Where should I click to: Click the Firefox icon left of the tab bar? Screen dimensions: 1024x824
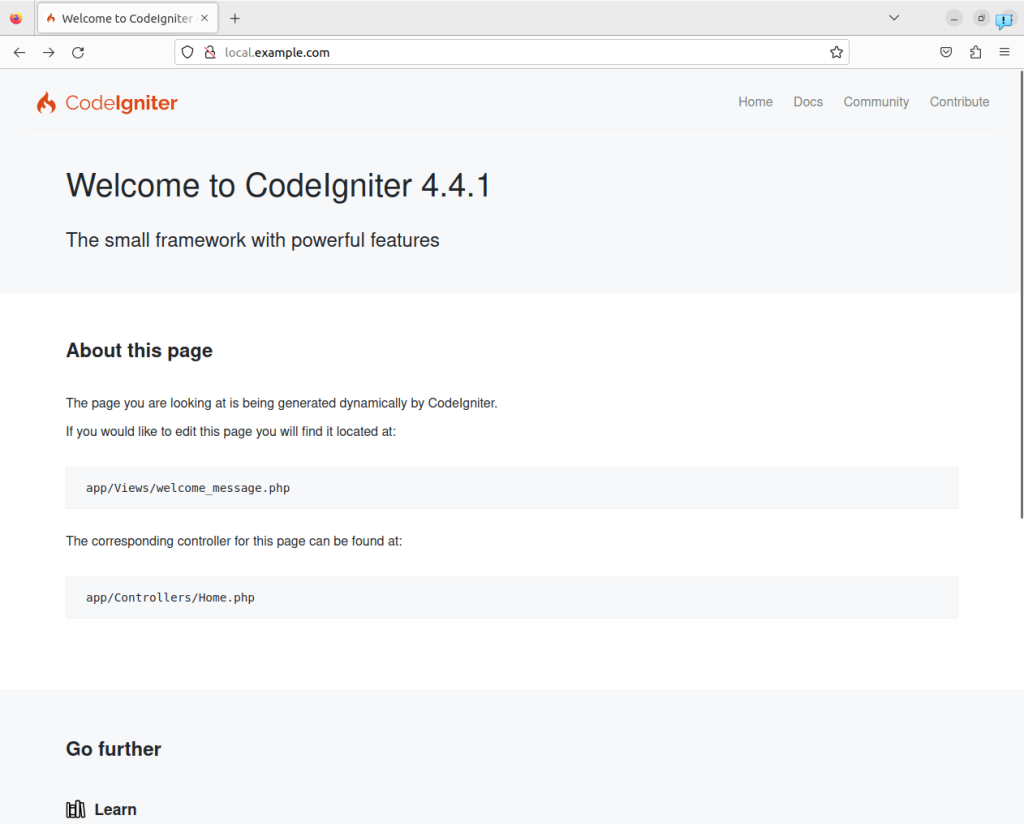[16, 17]
